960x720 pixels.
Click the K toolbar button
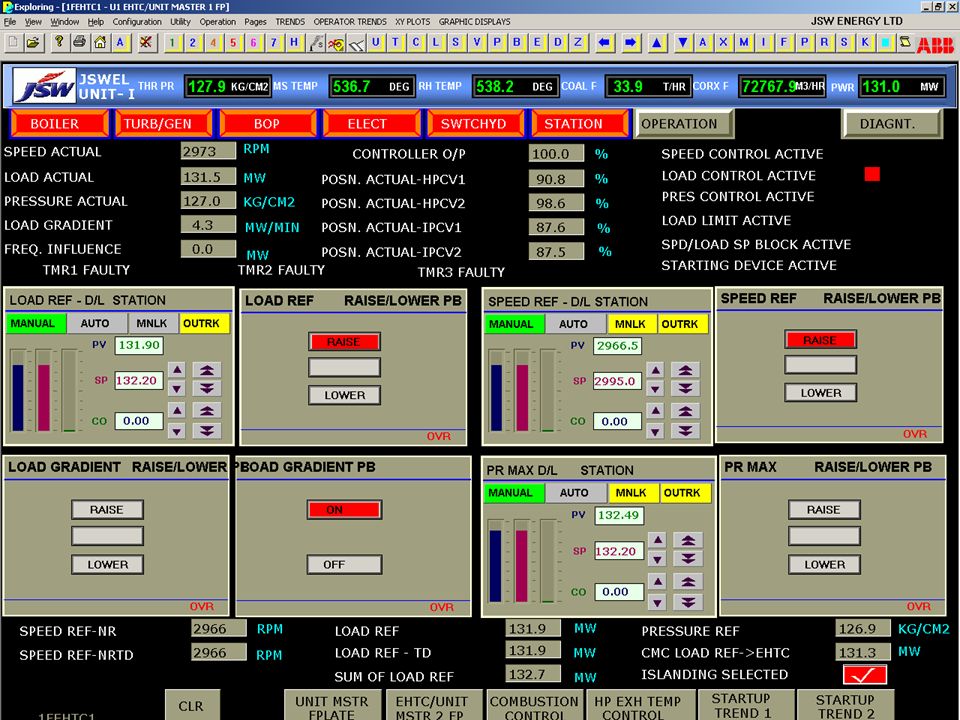click(865, 43)
